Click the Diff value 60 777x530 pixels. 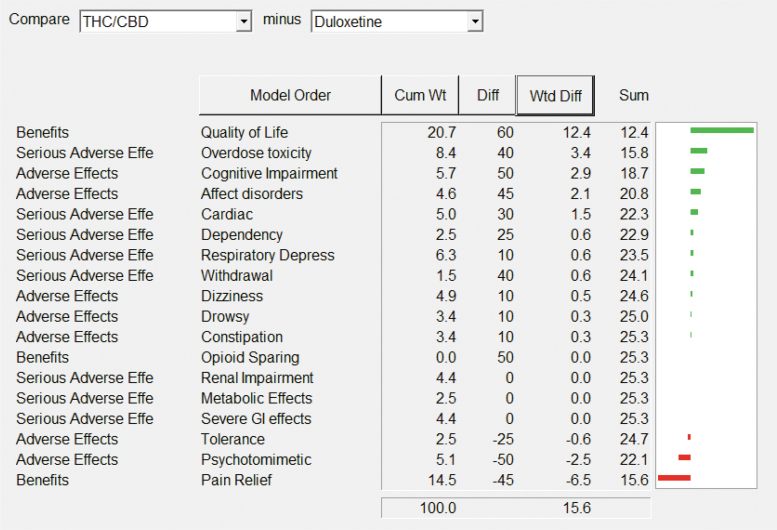coord(505,132)
